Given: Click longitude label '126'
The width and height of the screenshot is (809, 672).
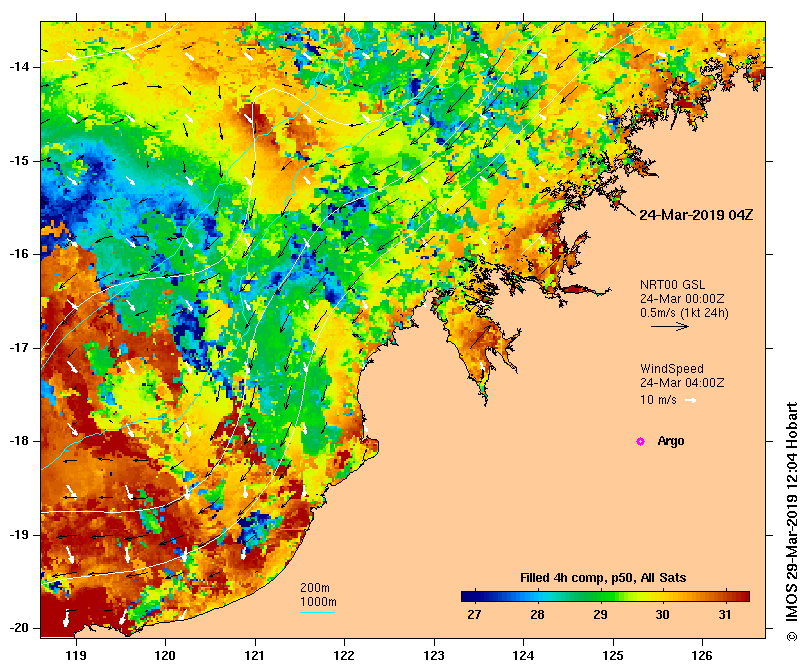Looking at the screenshot, I should click(x=702, y=656).
